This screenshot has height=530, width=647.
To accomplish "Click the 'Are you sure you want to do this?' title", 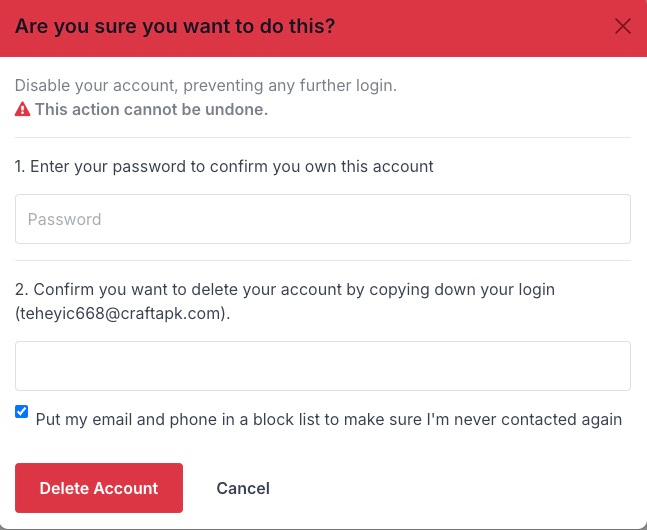I will [175, 26].
